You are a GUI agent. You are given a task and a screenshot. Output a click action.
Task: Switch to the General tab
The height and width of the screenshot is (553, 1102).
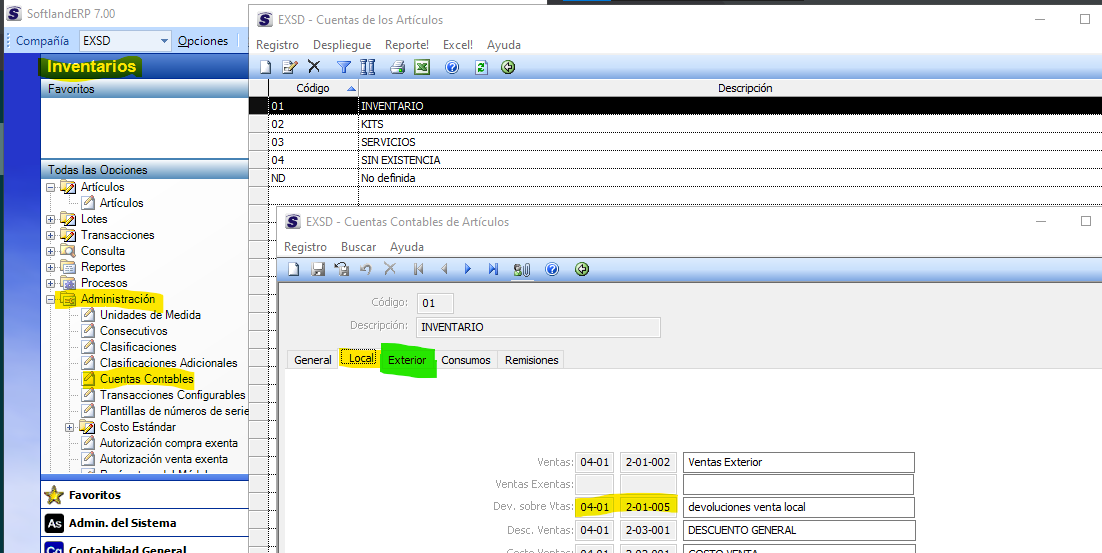[313, 360]
